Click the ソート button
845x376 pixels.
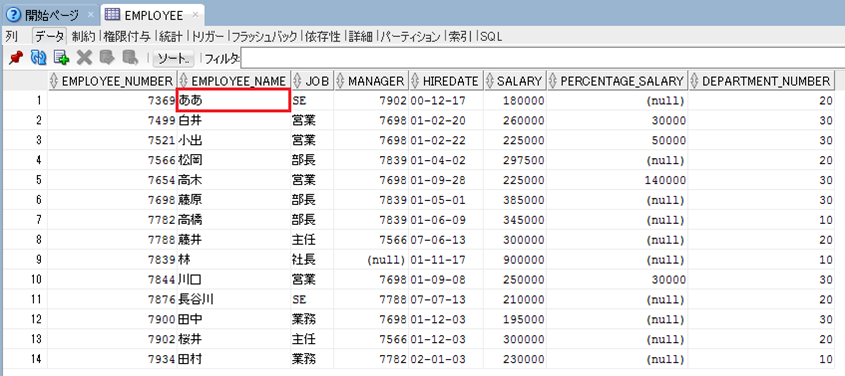[x=173, y=58]
